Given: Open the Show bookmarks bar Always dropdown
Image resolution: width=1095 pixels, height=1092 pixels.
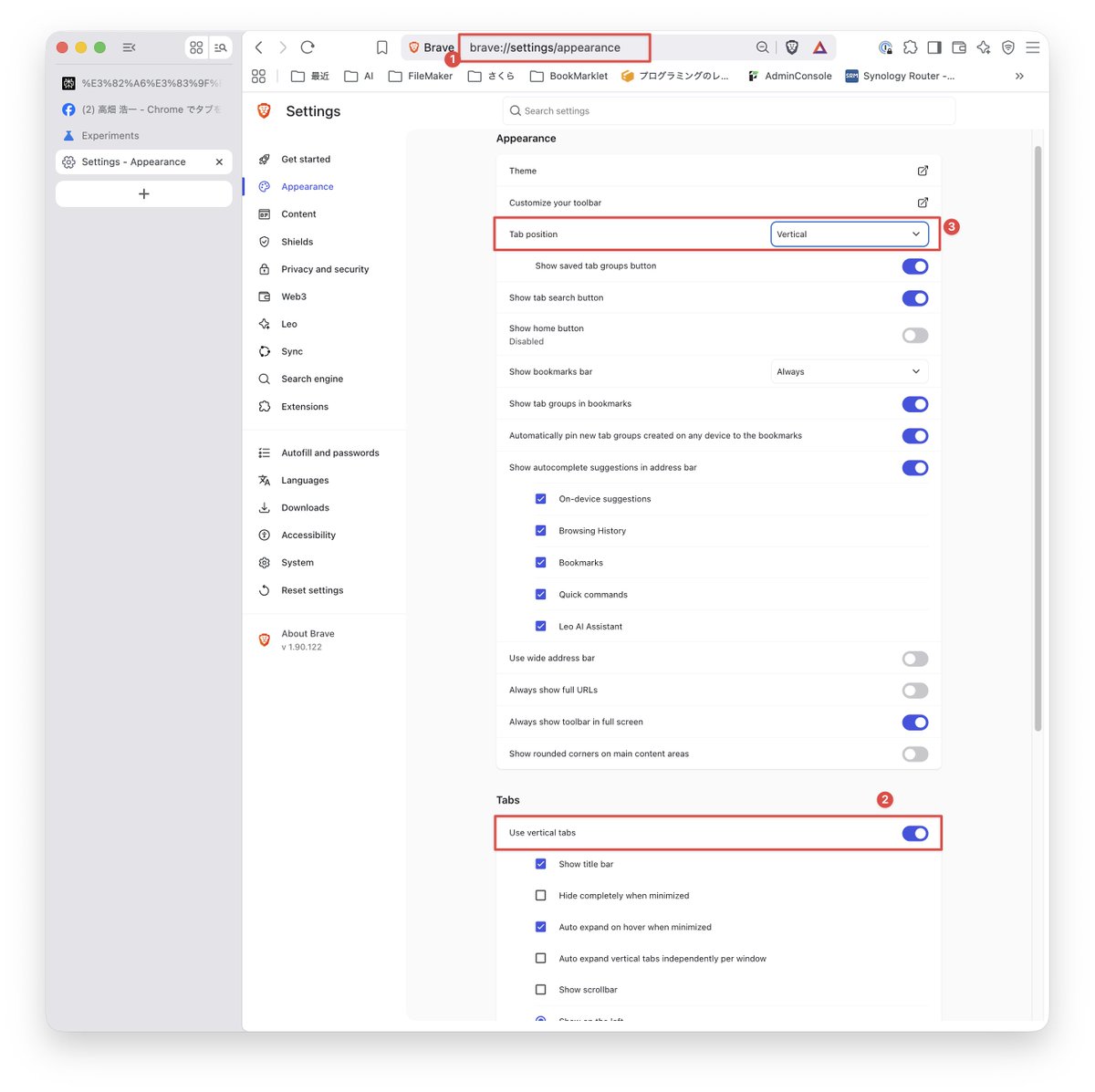Looking at the screenshot, I should click(x=850, y=372).
